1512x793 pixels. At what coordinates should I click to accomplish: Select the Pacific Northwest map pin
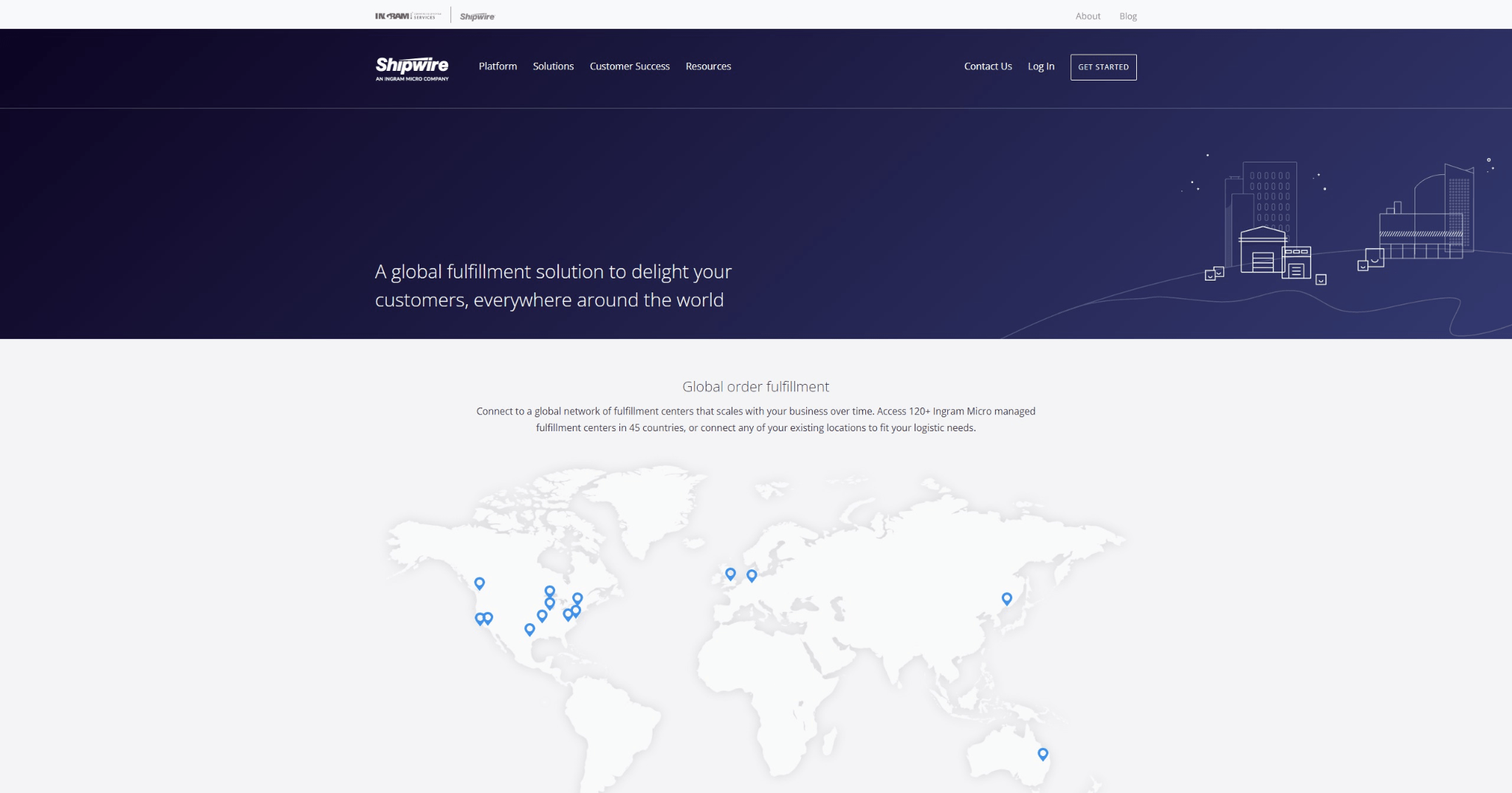(x=479, y=583)
